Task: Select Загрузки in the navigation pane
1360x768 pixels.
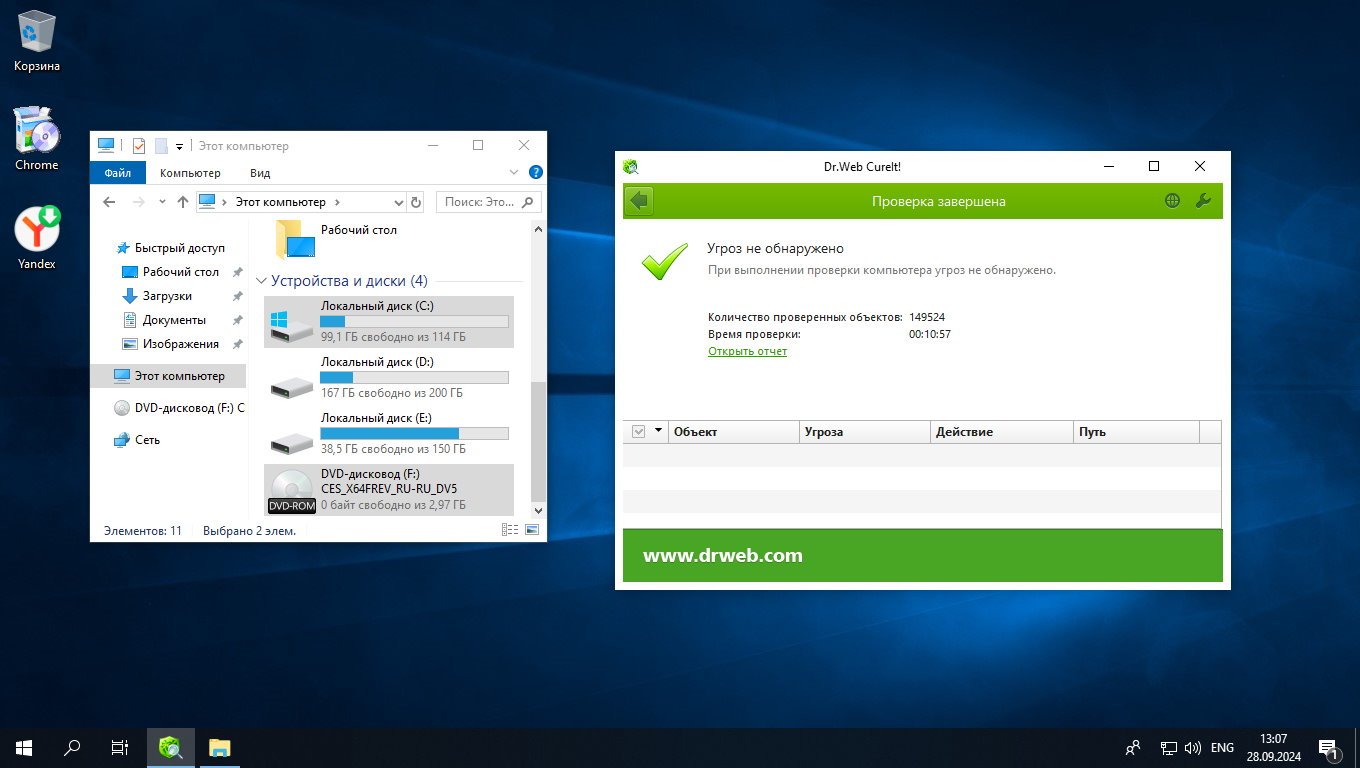Action: [x=167, y=296]
